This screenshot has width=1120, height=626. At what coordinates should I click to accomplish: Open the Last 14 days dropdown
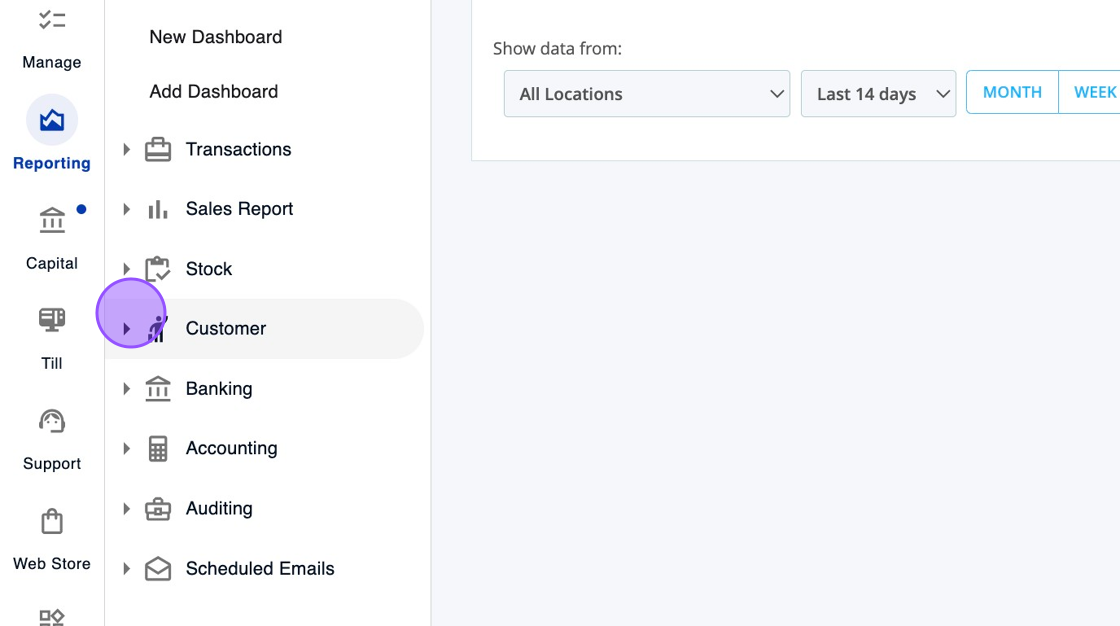878,94
